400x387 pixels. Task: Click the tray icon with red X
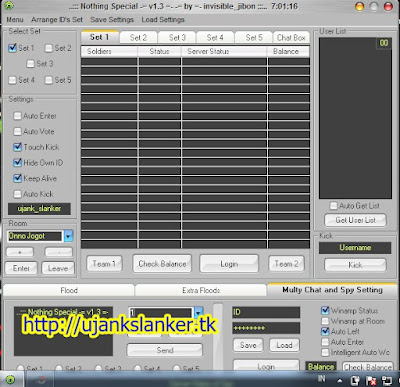point(371,380)
